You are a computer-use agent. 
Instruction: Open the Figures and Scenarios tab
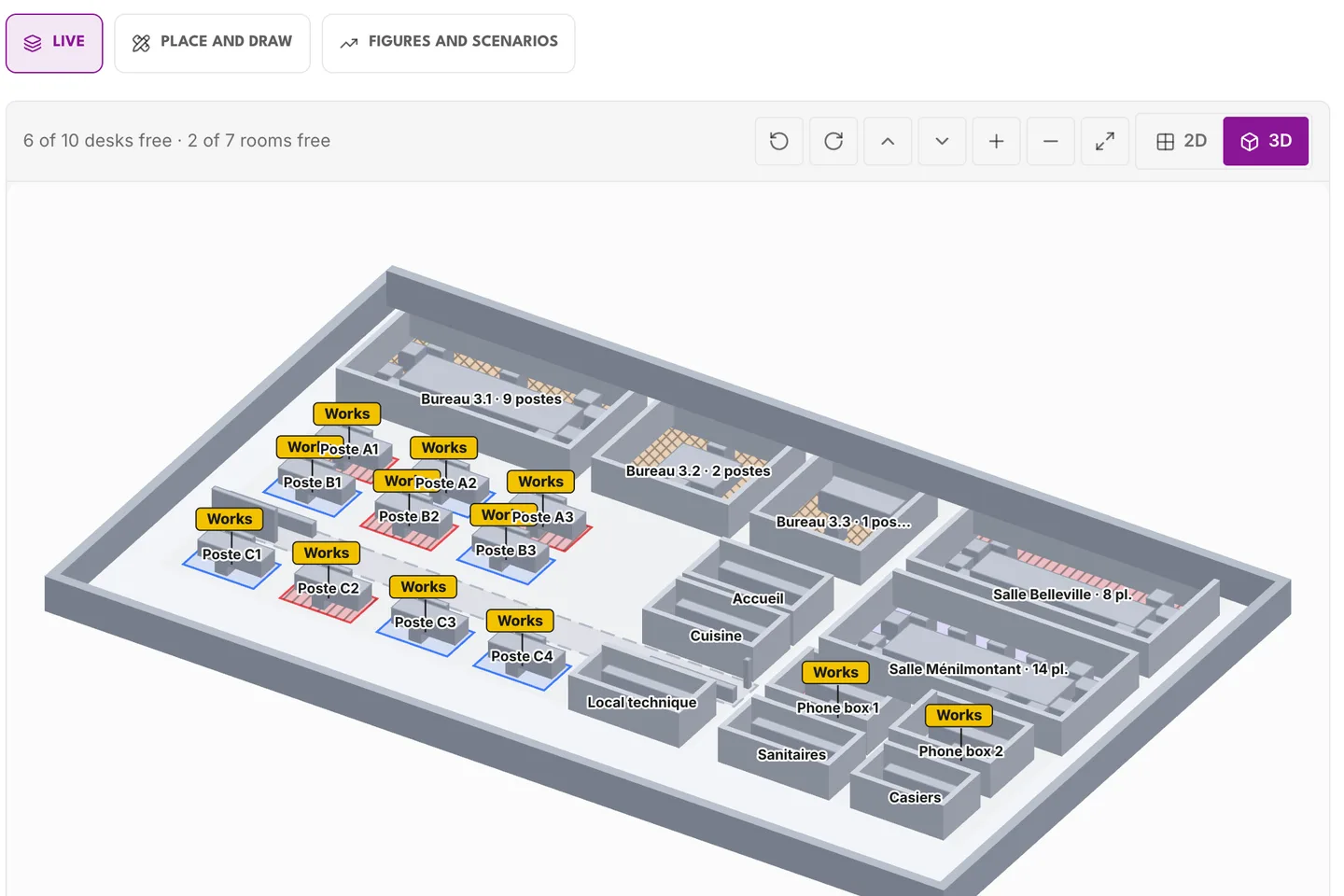(x=448, y=43)
